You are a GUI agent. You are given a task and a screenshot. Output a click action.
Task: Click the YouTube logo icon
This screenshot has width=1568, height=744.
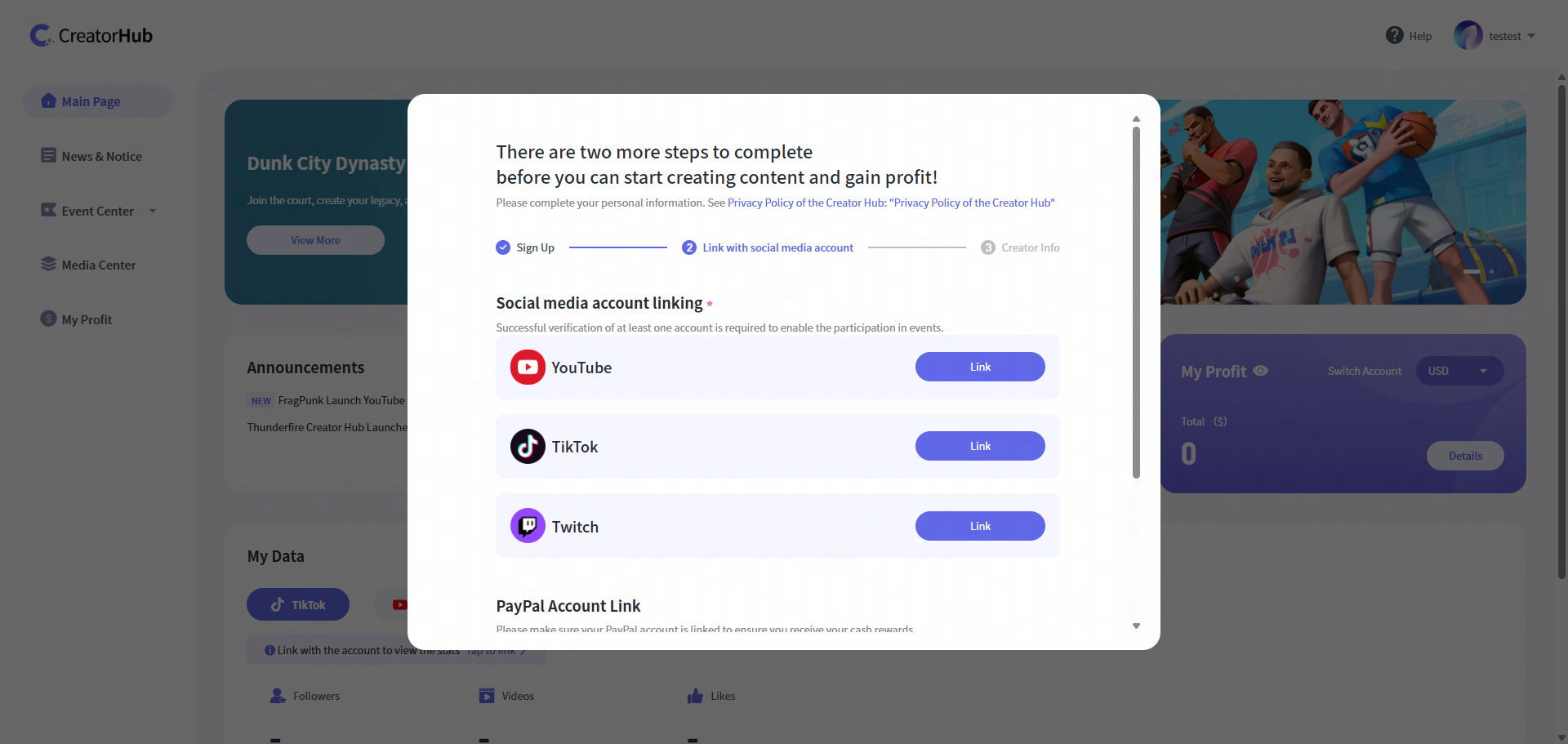click(x=528, y=368)
